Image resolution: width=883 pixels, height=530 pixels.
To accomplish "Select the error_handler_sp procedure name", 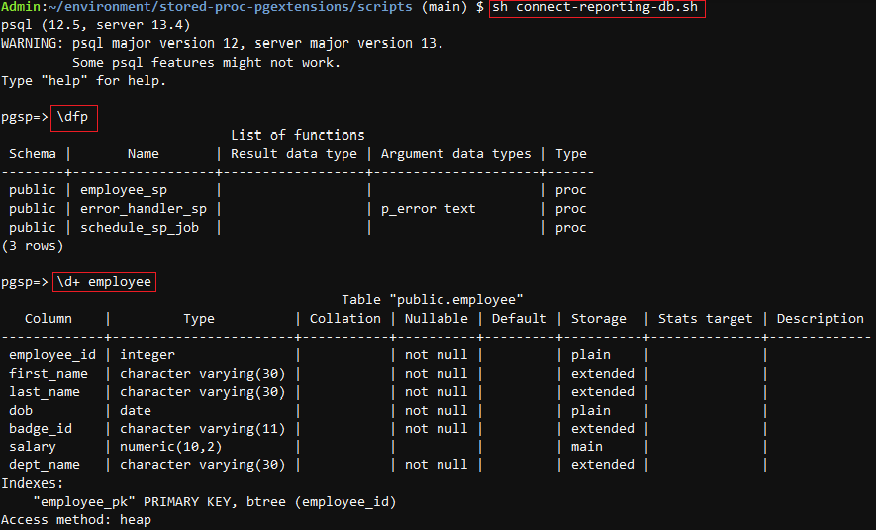I will 143,209.
